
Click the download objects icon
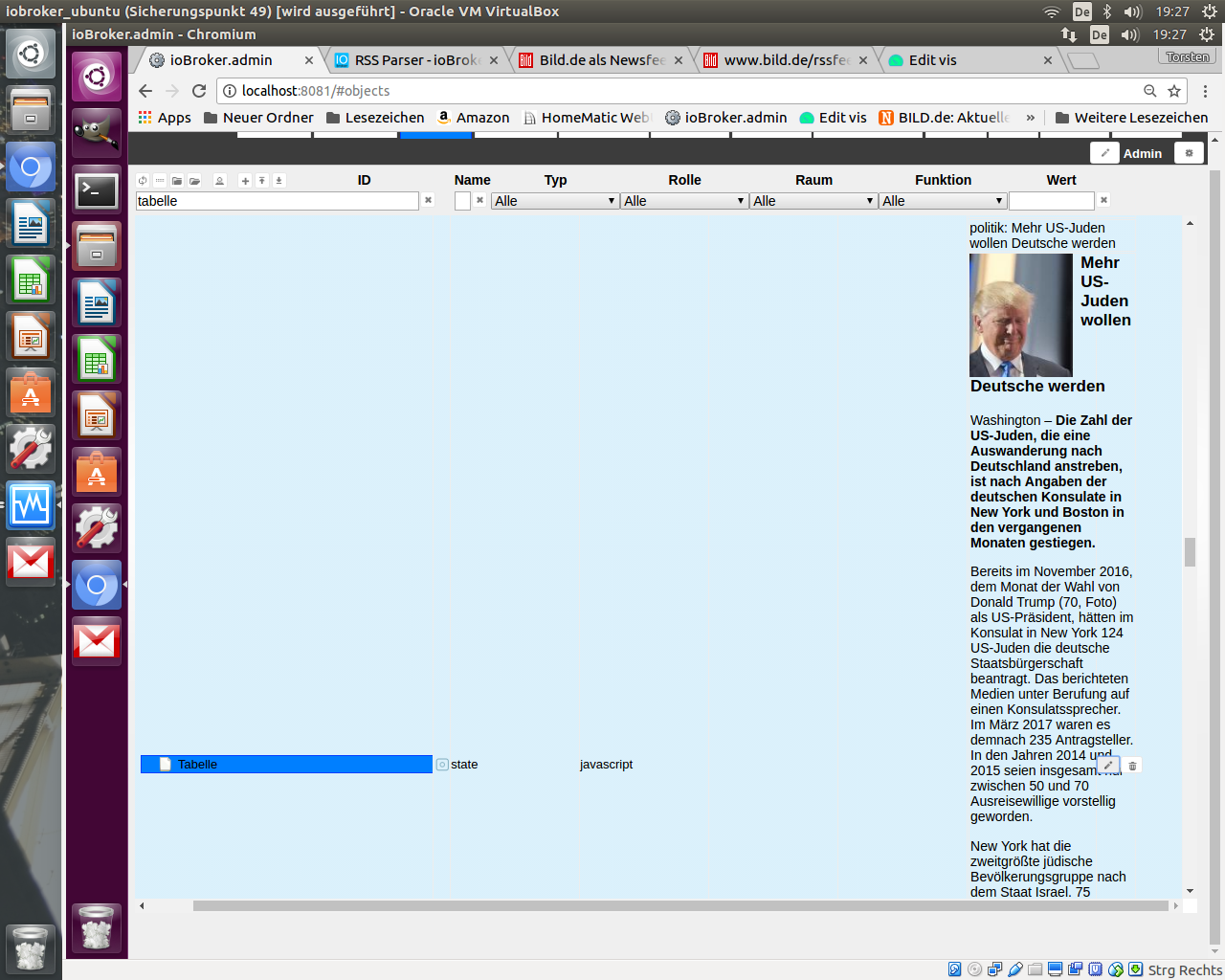(x=278, y=180)
